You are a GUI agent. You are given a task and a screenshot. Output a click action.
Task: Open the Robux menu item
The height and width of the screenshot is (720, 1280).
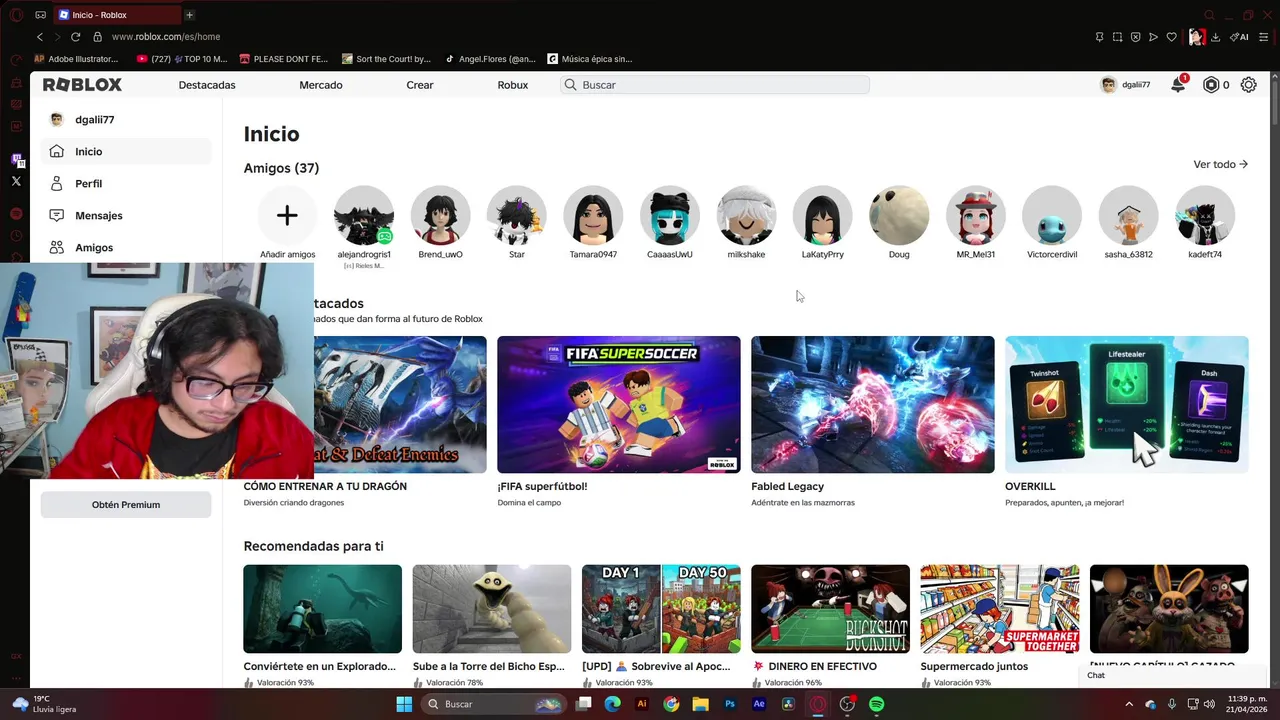point(513,85)
